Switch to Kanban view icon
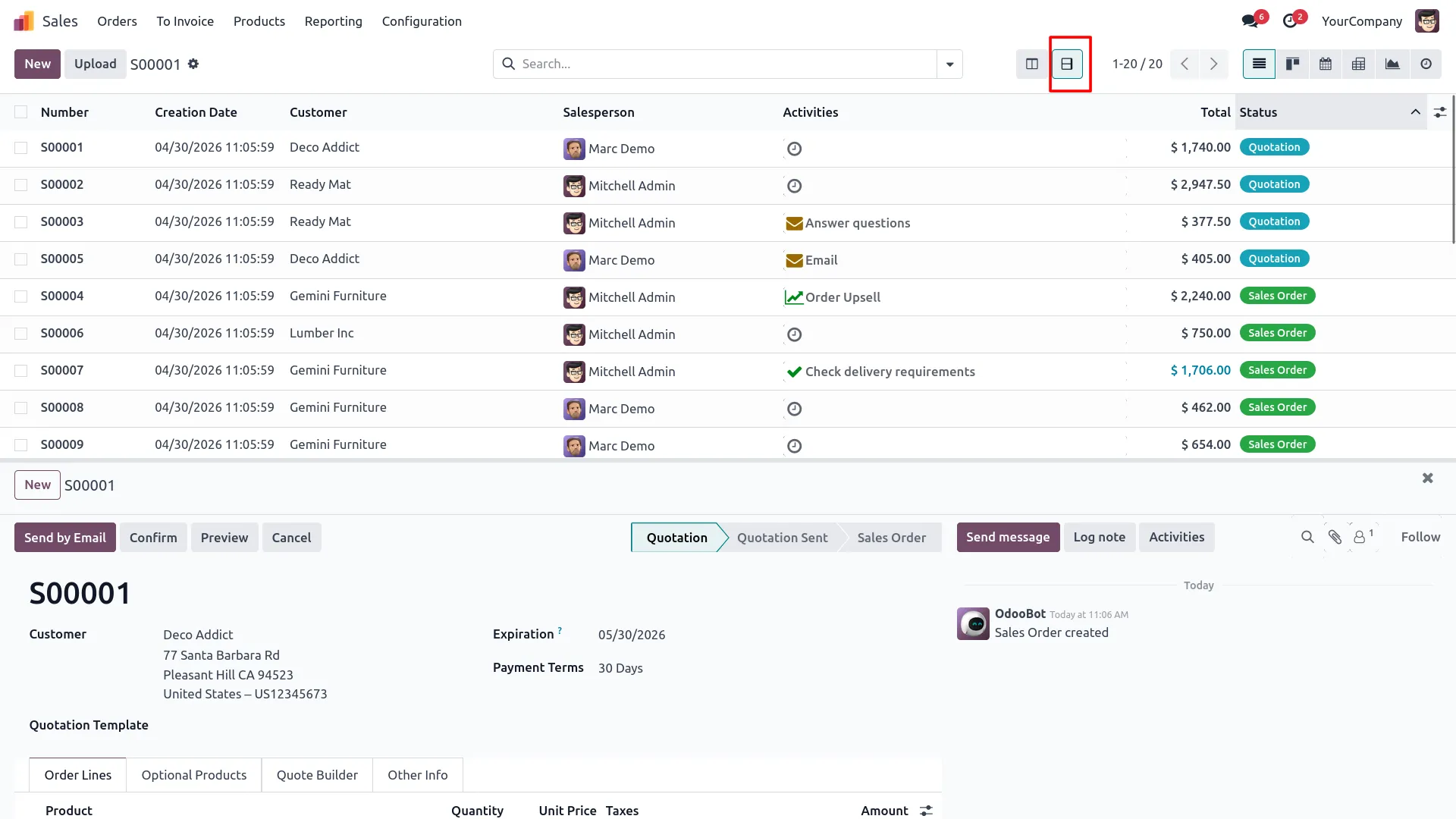This screenshot has height=819, width=1456. [x=1292, y=64]
